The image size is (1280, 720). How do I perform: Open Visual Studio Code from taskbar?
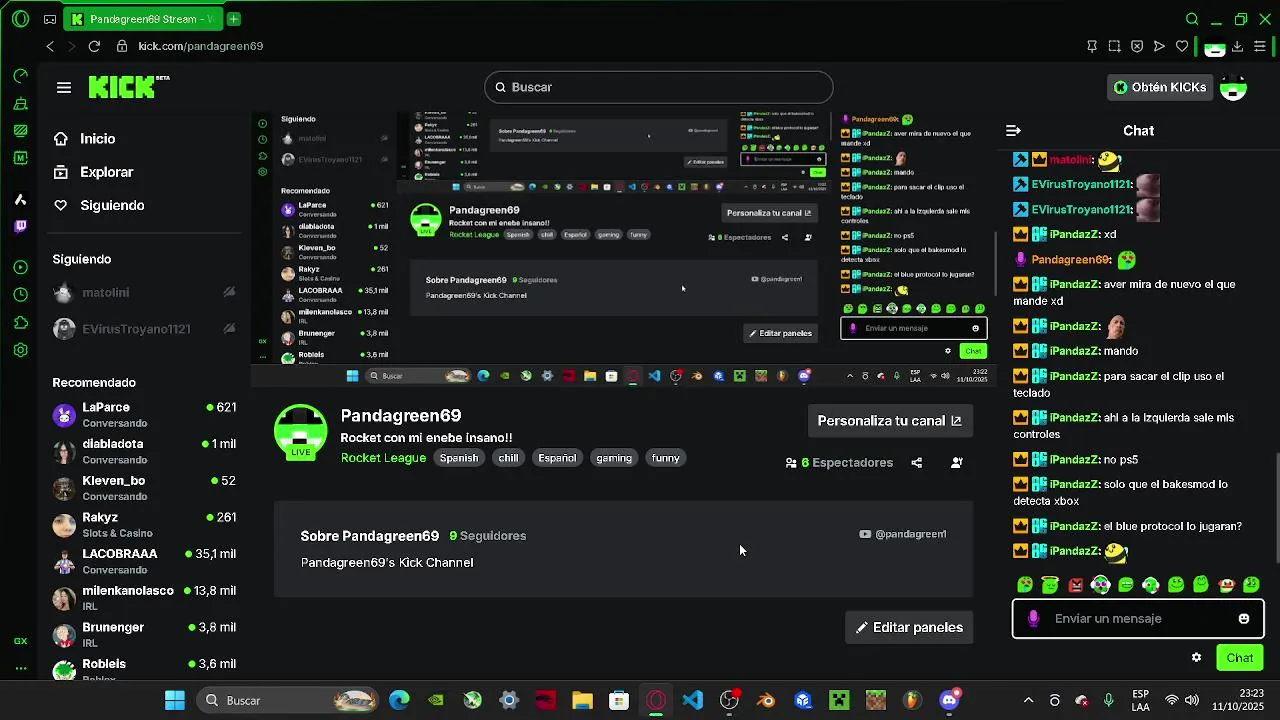692,700
